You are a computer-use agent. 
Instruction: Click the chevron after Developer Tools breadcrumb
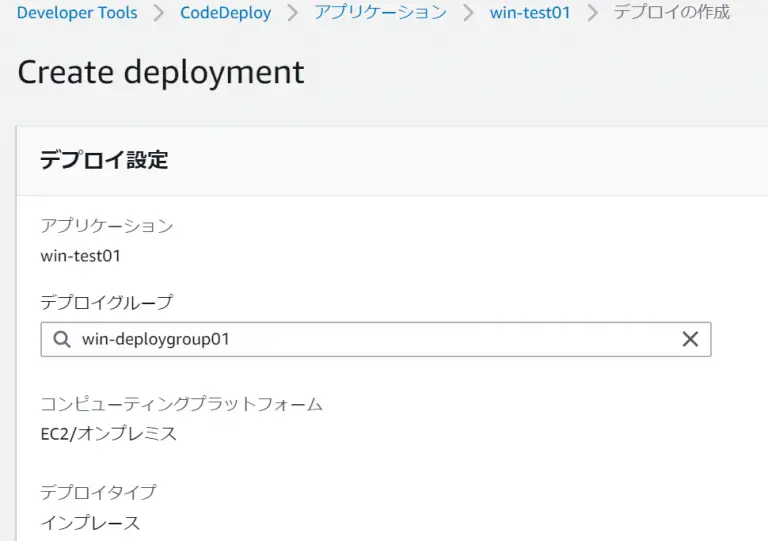pos(158,13)
